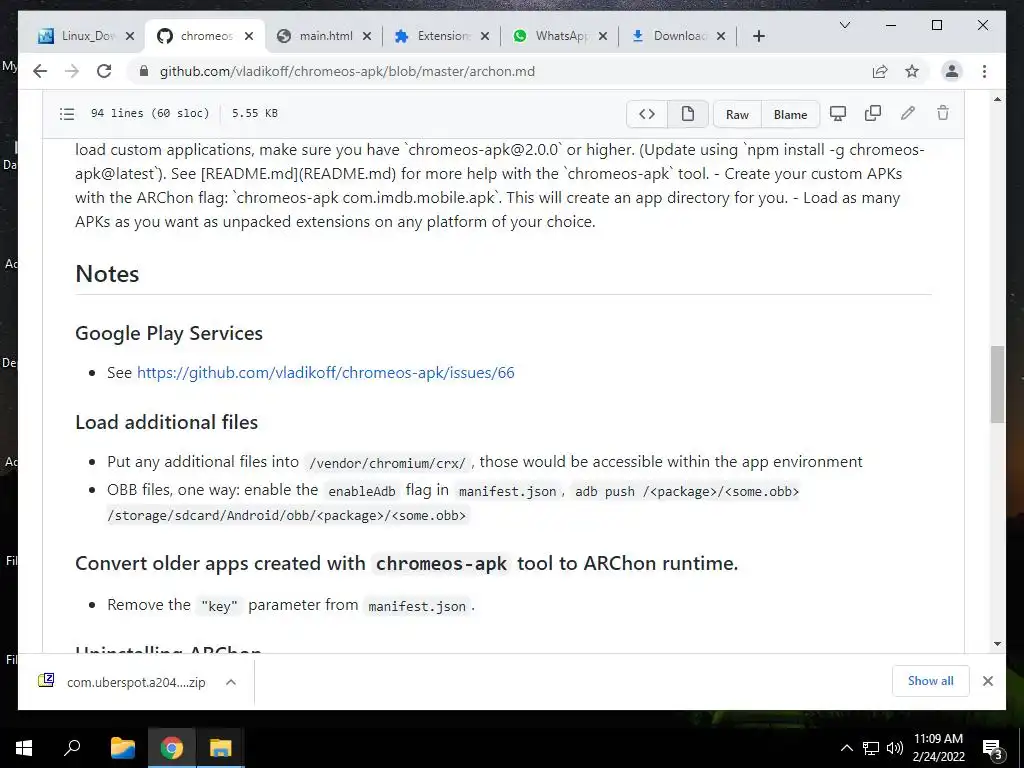Close the WhatsApp tab
Screen dimensions: 1024x768
[603, 36]
